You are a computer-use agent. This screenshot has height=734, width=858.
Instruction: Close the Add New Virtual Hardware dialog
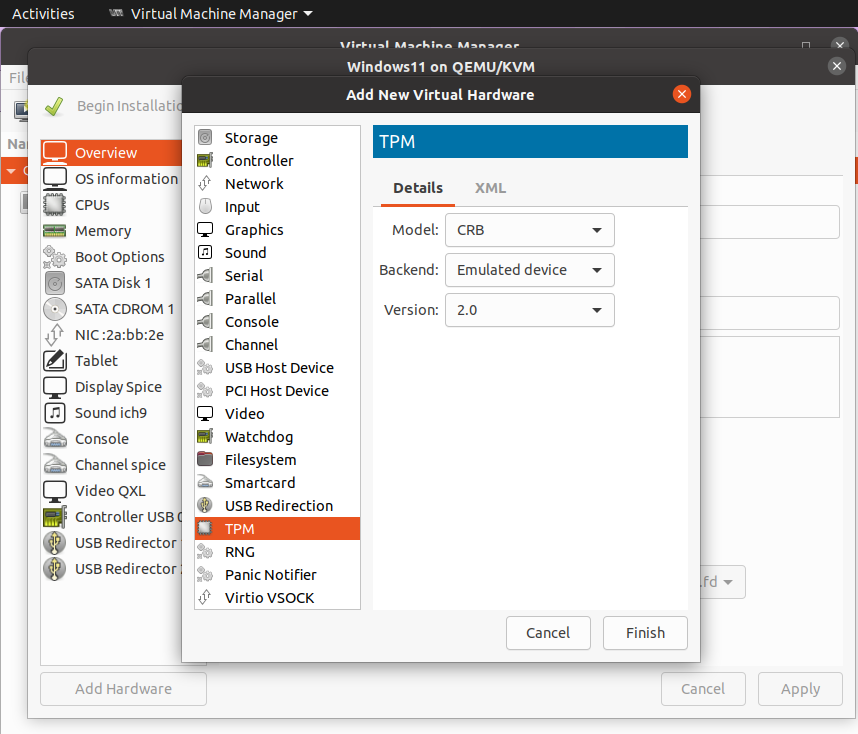(x=682, y=94)
